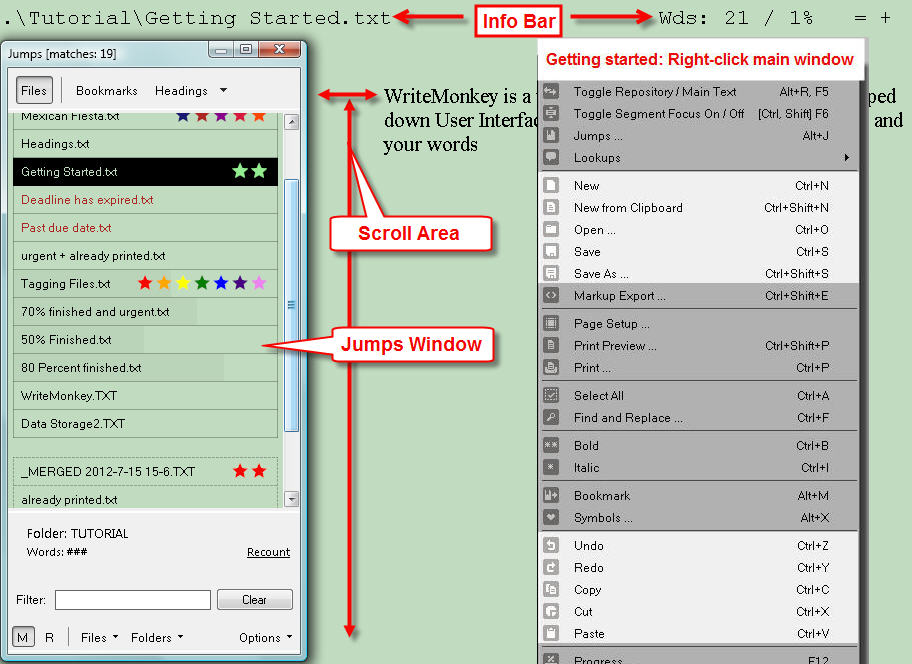Click the Open folder icon
The image size is (912, 664).
pos(551,230)
